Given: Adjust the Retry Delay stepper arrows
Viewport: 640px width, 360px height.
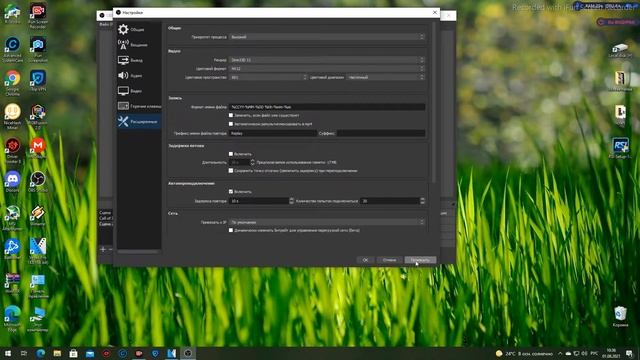Looking at the screenshot, I should (x=291, y=201).
